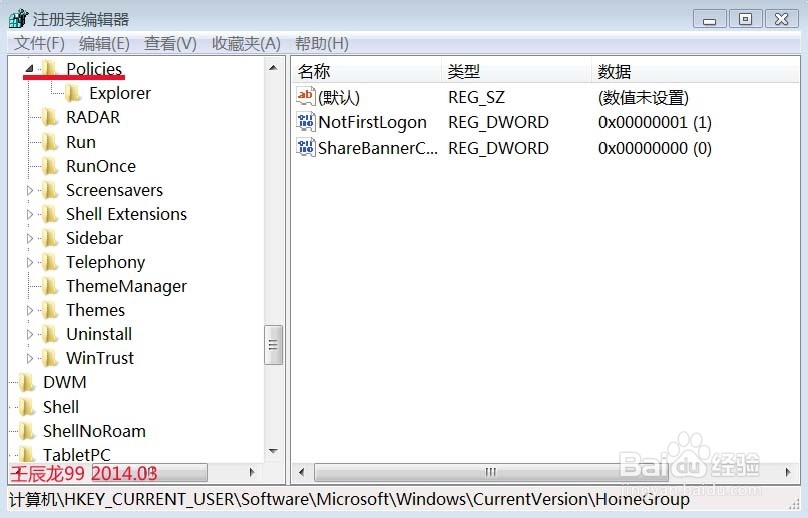Screen dimensions: 808x518
Task: Click values pane horizontal scrollbar thumb
Action: [x=490, y=472]
